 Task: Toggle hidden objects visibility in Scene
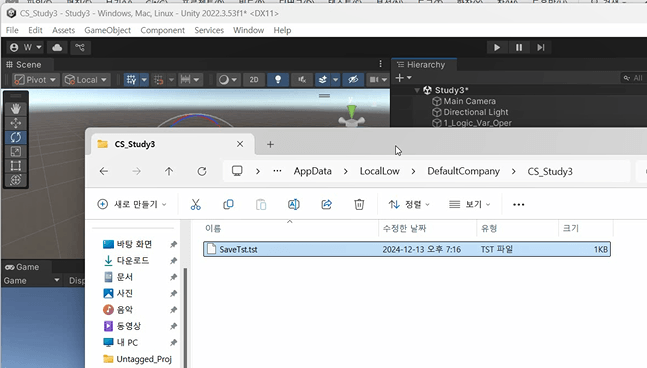[x=353, y=80]
